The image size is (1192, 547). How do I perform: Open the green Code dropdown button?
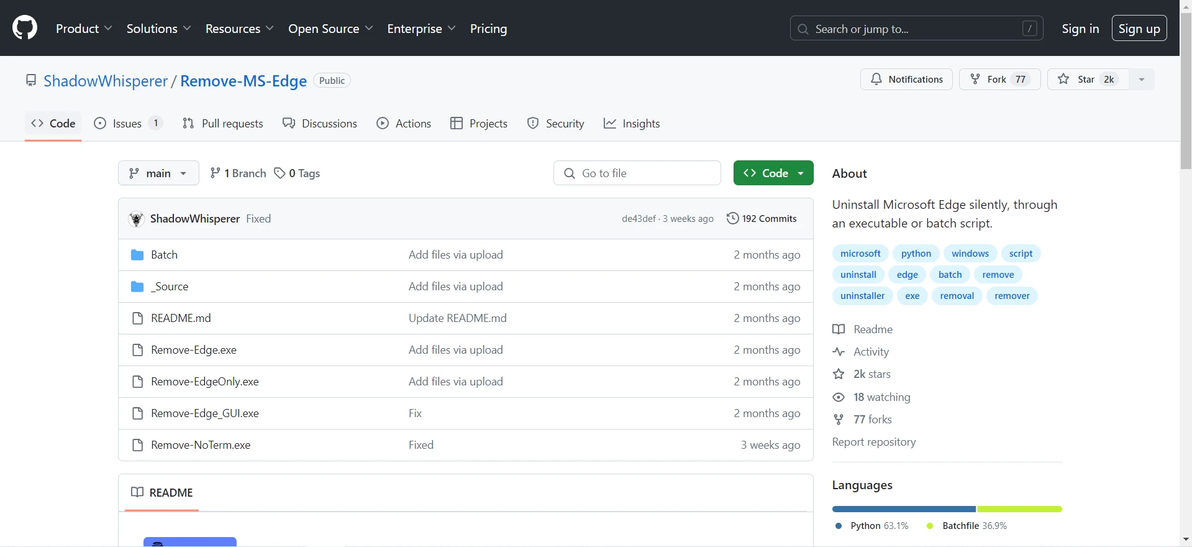coord(773,173)
